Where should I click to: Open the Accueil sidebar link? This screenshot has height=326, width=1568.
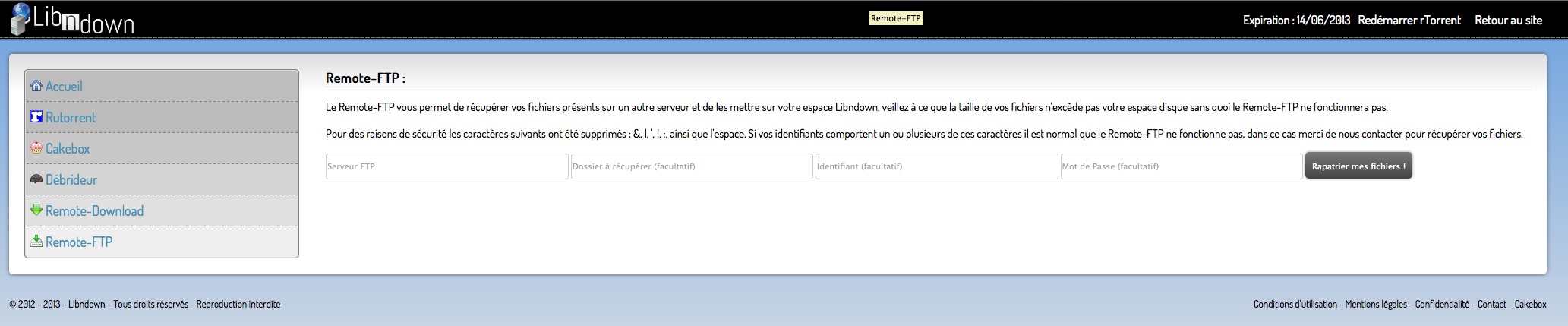click(64, 87)
